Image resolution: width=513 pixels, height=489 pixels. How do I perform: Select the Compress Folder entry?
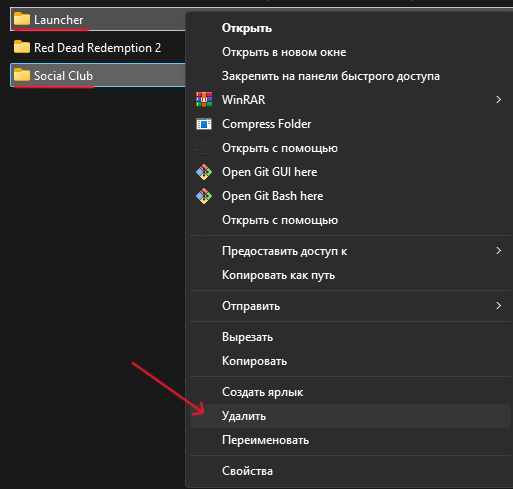click(x=350, y=124)
